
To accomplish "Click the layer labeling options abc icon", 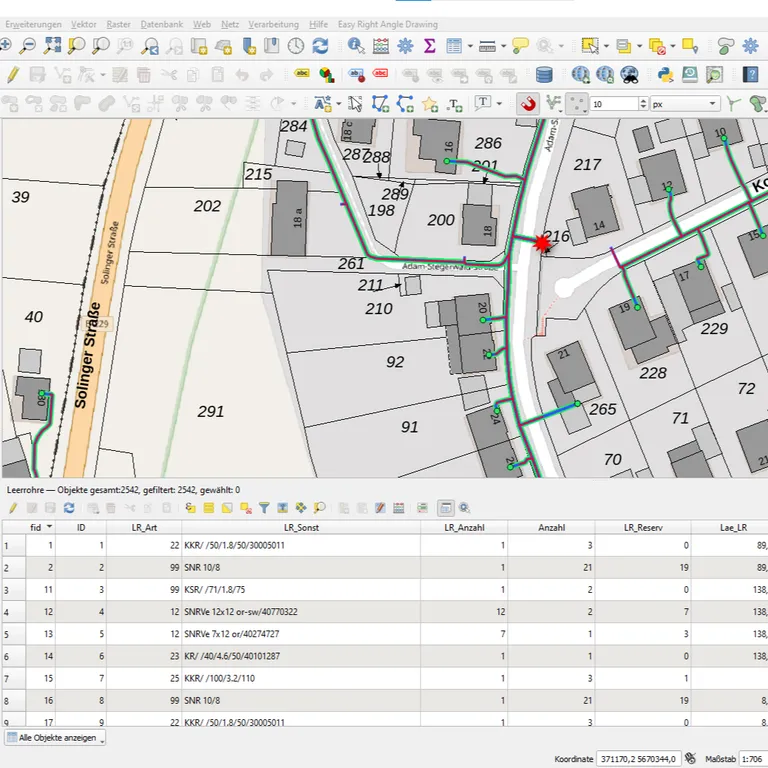I will (302, 74).
